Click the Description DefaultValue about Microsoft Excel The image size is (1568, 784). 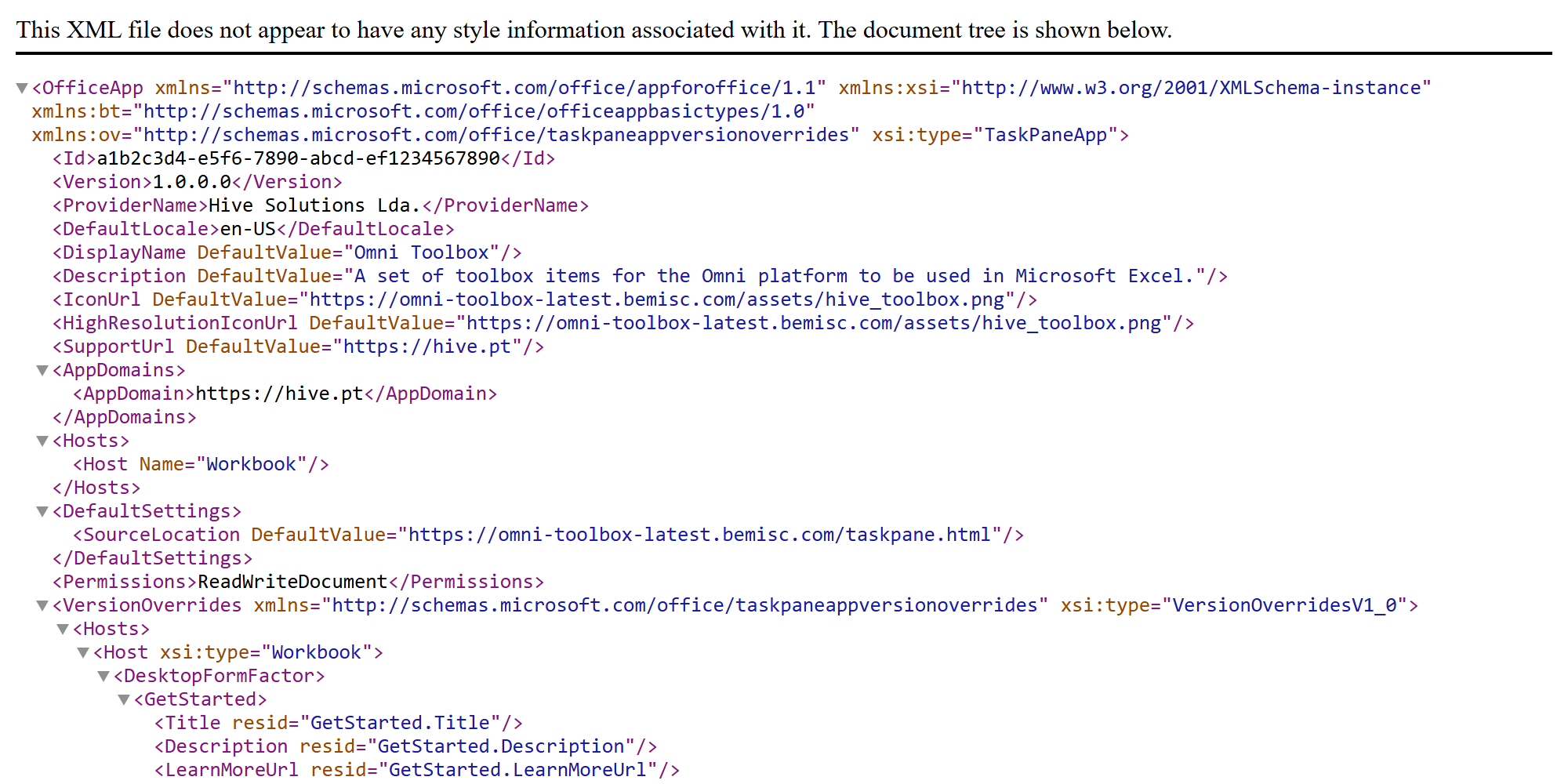pos(775,276)
